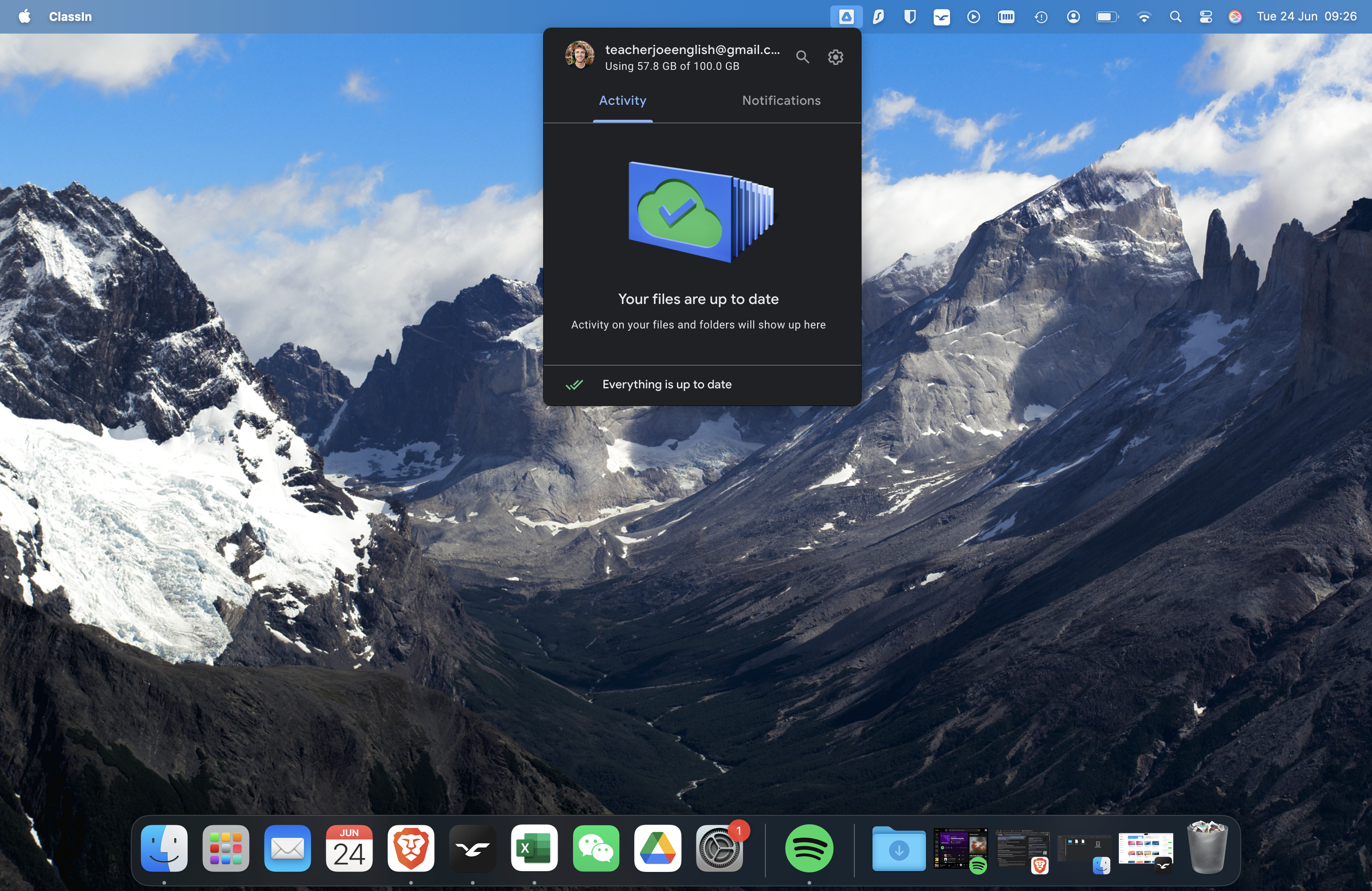The width and height of the screenshot is (1372, 891).
Task: Click Everything is up to date status
Action: click(x=666, y=384)
